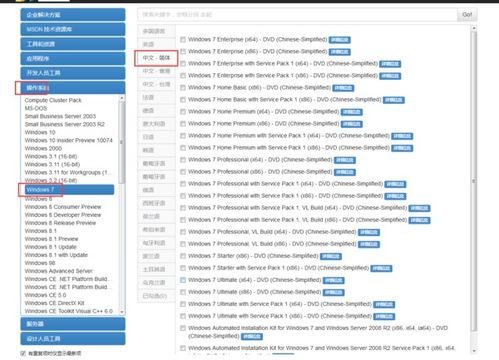Toggle 有重复项时仅显示最新项 checkbox
The image size is (499, 360).
(23, 353)
